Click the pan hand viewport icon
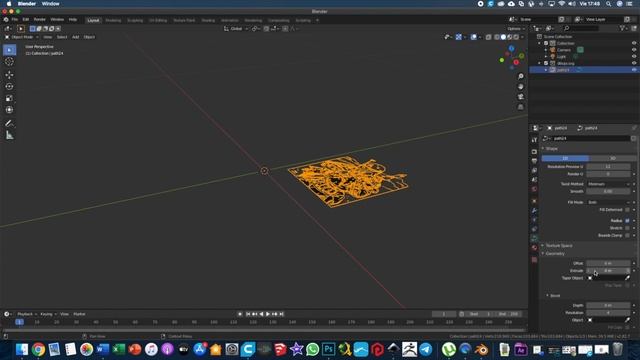The image size is (640, 360). coord(520,87)
